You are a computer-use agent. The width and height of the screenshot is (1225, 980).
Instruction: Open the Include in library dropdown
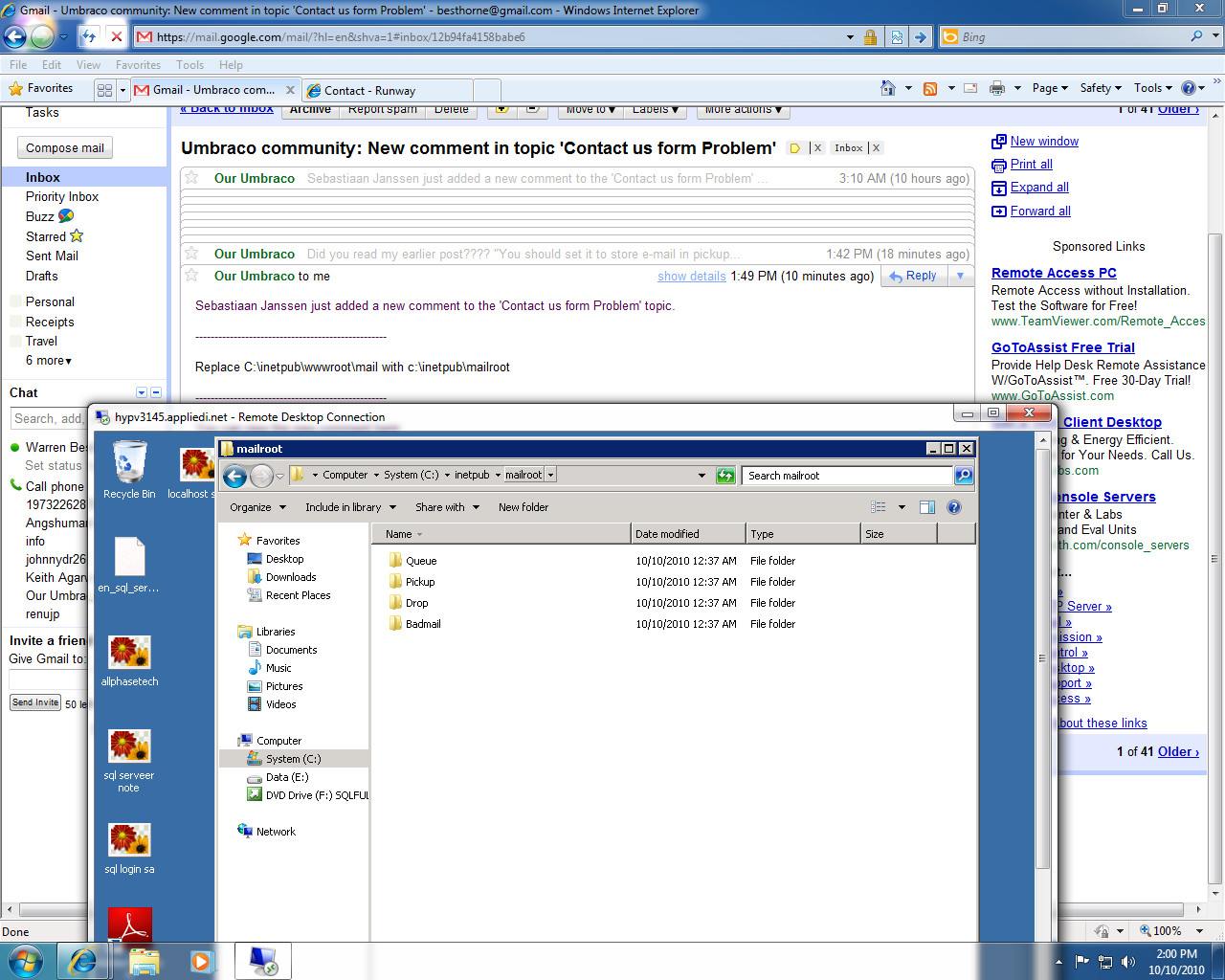350,507
